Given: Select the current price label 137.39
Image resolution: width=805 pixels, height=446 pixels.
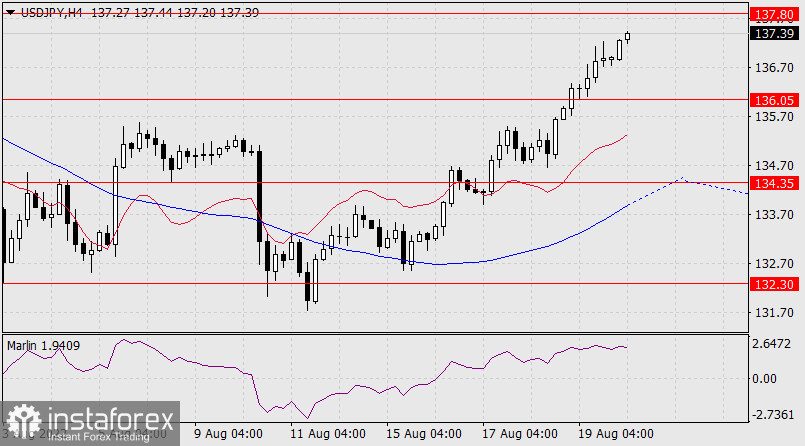Looking at the screenshot, I should (774, 34).
